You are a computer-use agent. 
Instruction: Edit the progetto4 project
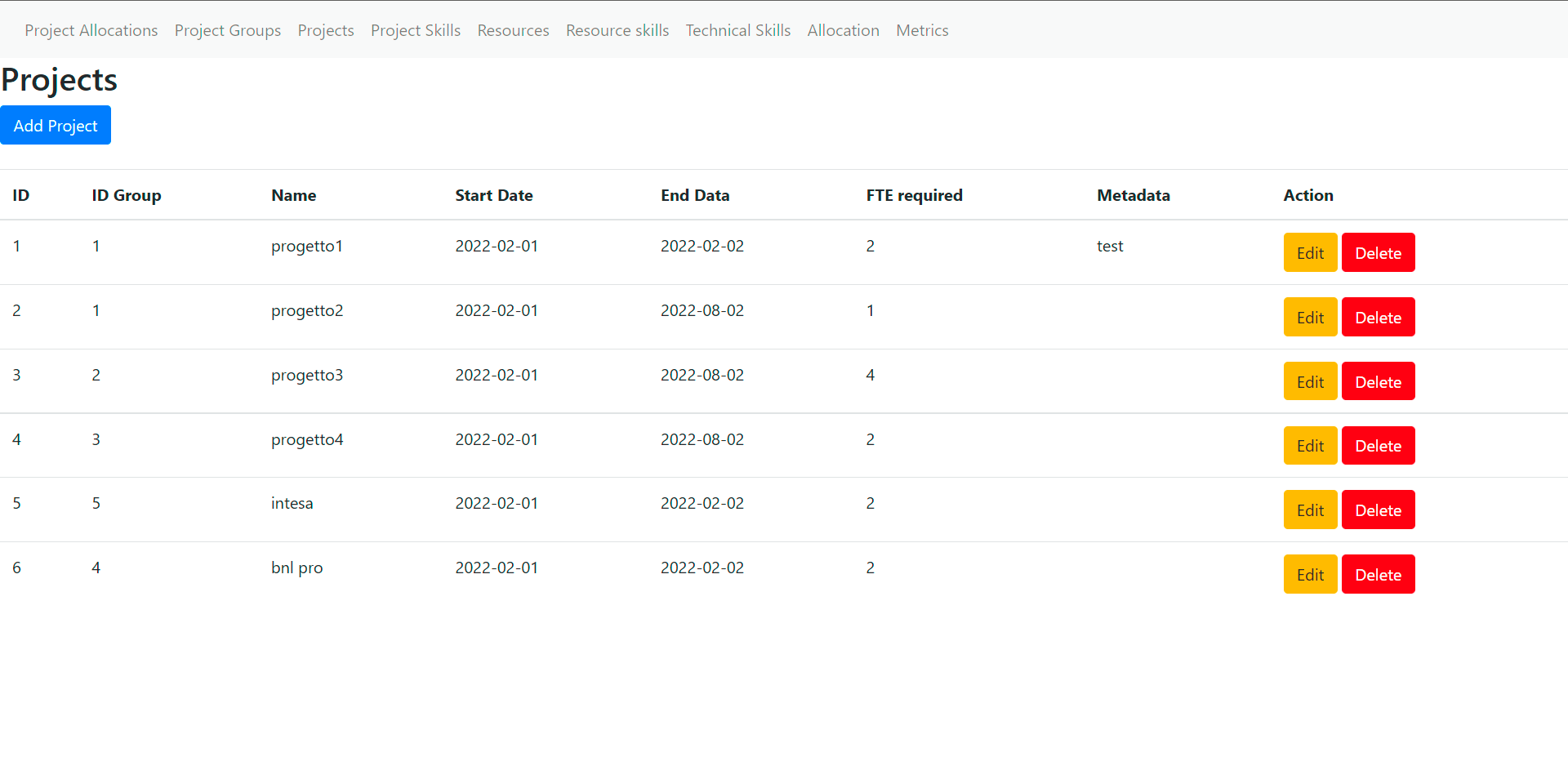[1309, 445]
